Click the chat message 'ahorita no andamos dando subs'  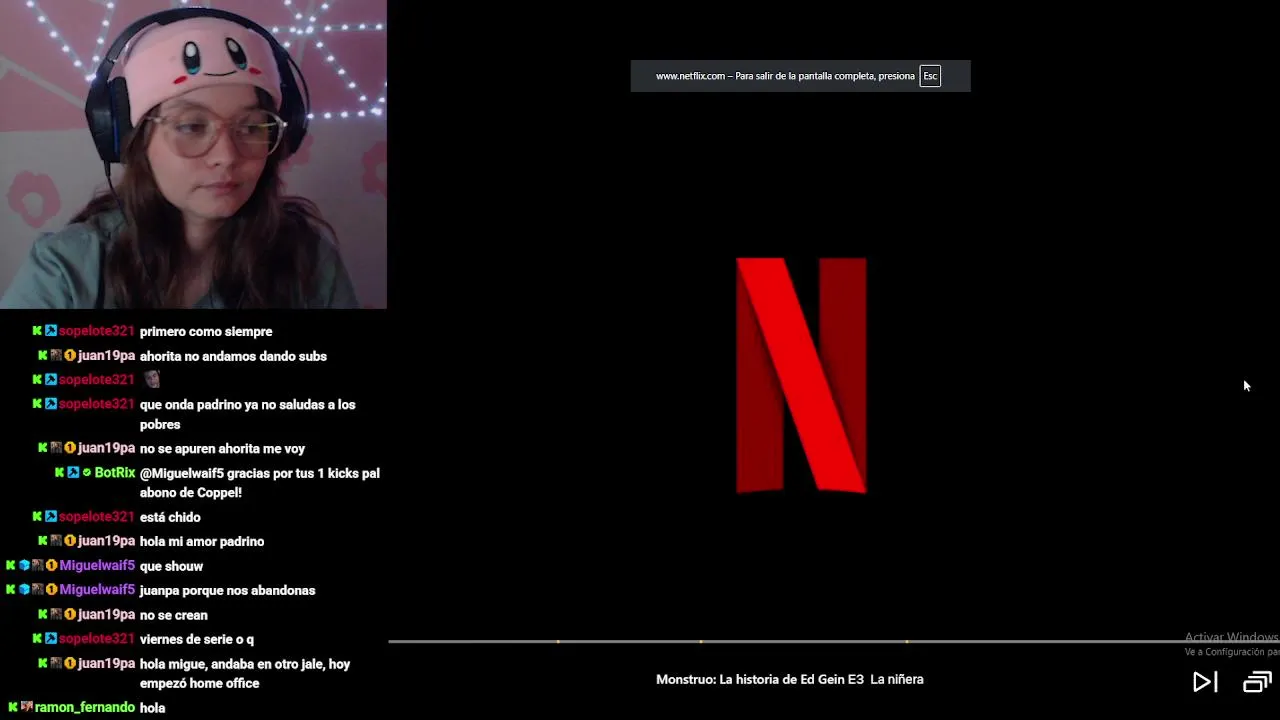pyautogui.click(x=233, y=356)
